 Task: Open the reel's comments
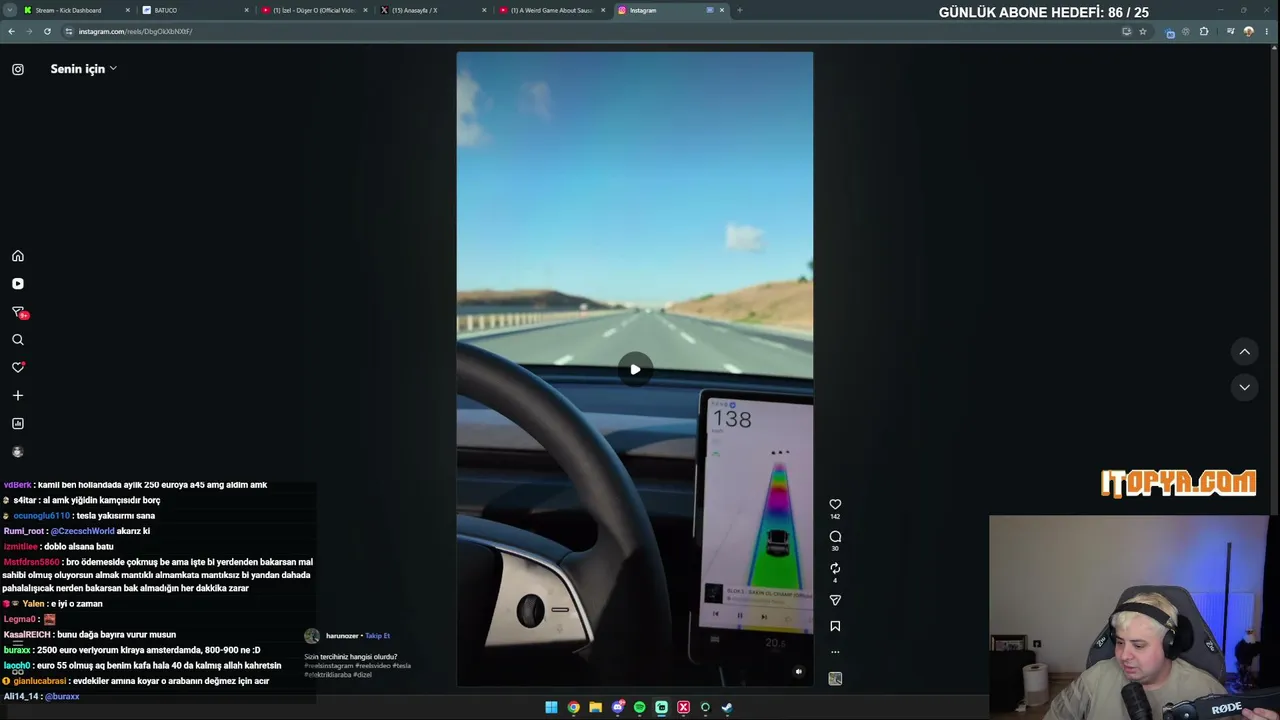[x=835, y=537]
